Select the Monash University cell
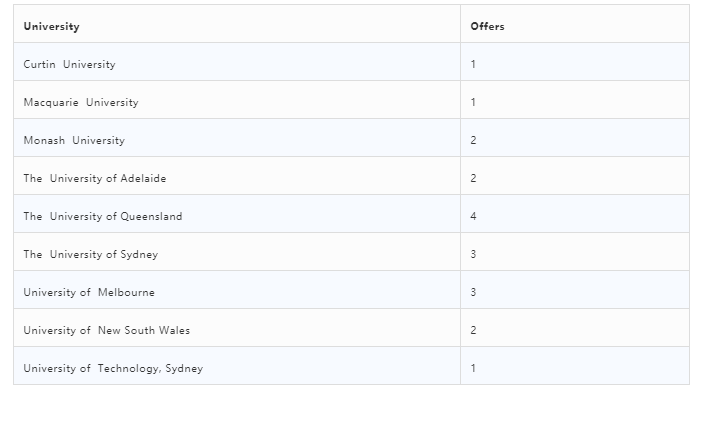Image resolution: width=703 pixels, height=422 pixels. point(237,138)
